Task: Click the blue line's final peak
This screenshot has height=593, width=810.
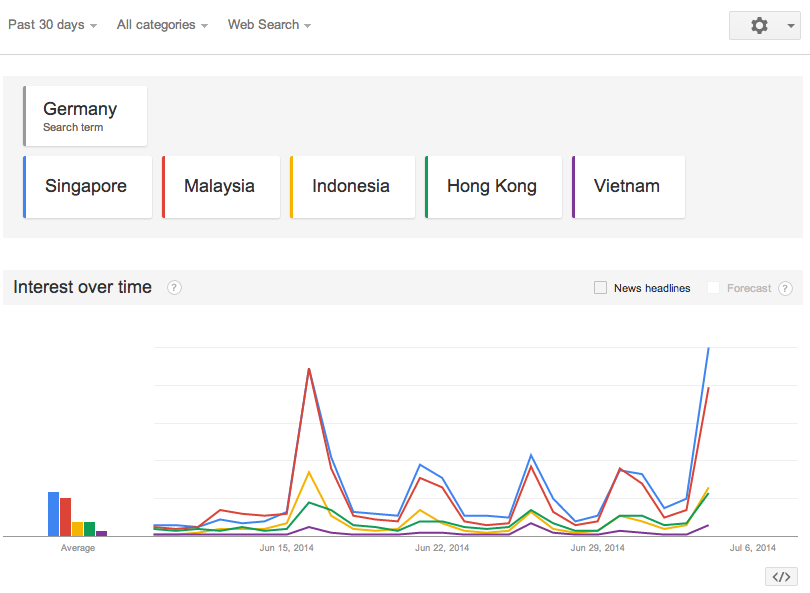Action: pos(708,348)
